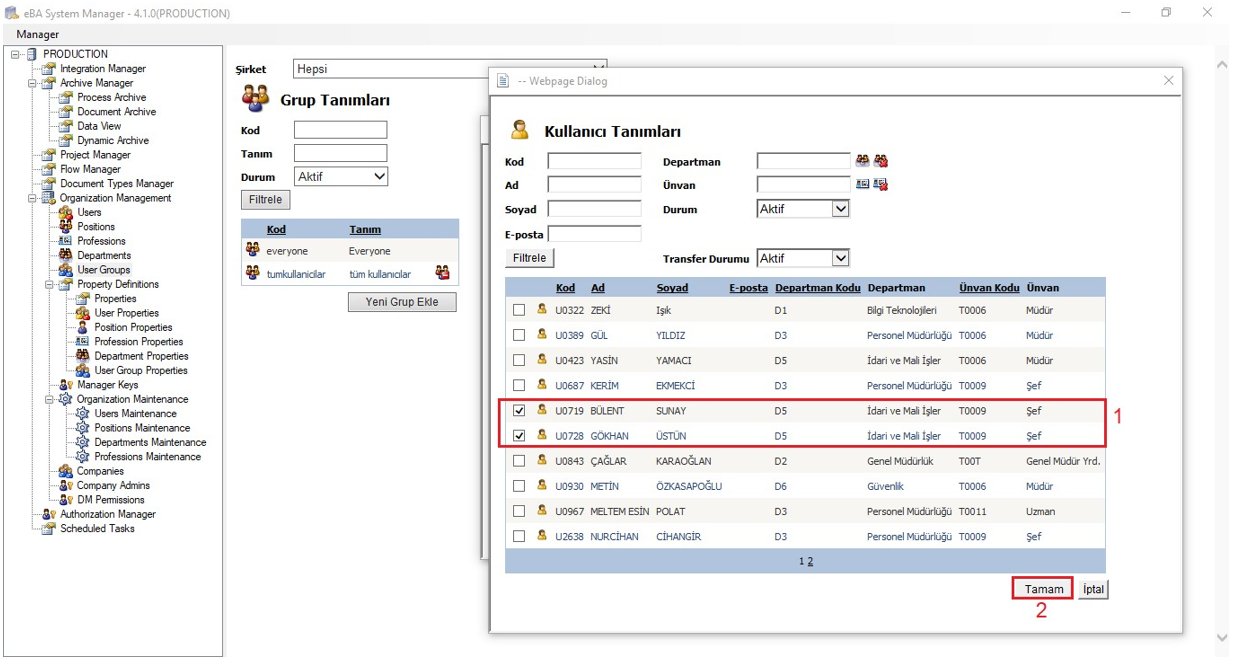1236x659 pixels.
Task: Open Process Archive tree node
Action: coord(111,98)
